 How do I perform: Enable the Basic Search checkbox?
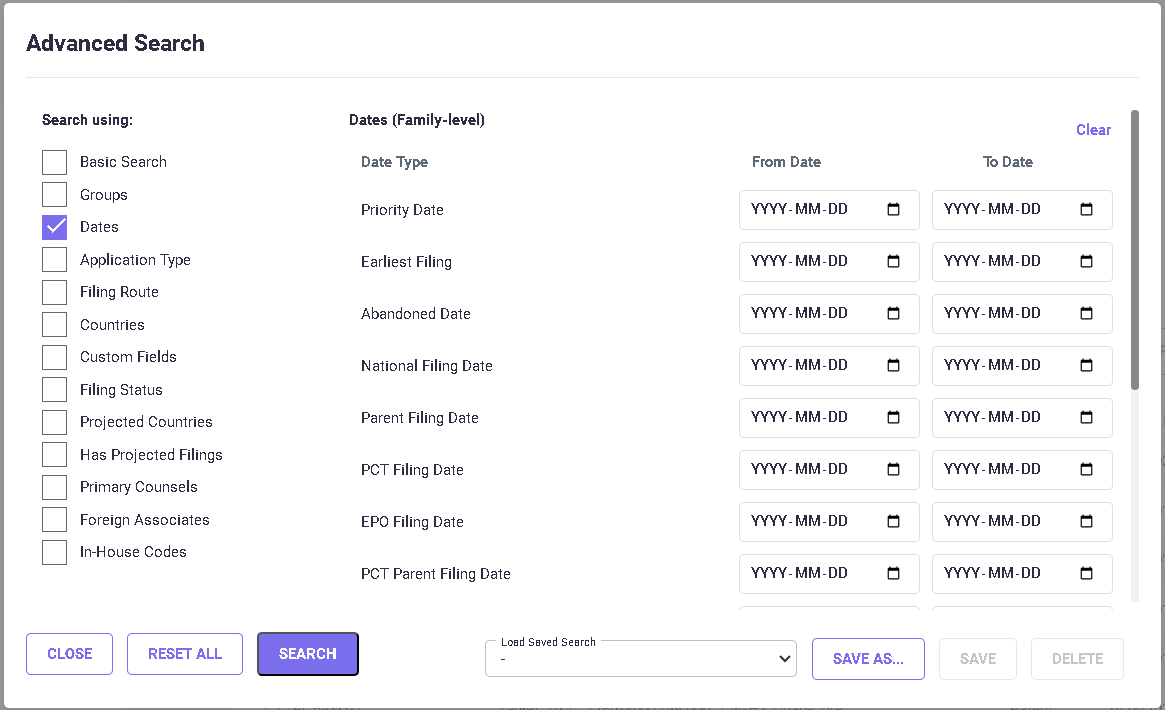tap(55, 162)
